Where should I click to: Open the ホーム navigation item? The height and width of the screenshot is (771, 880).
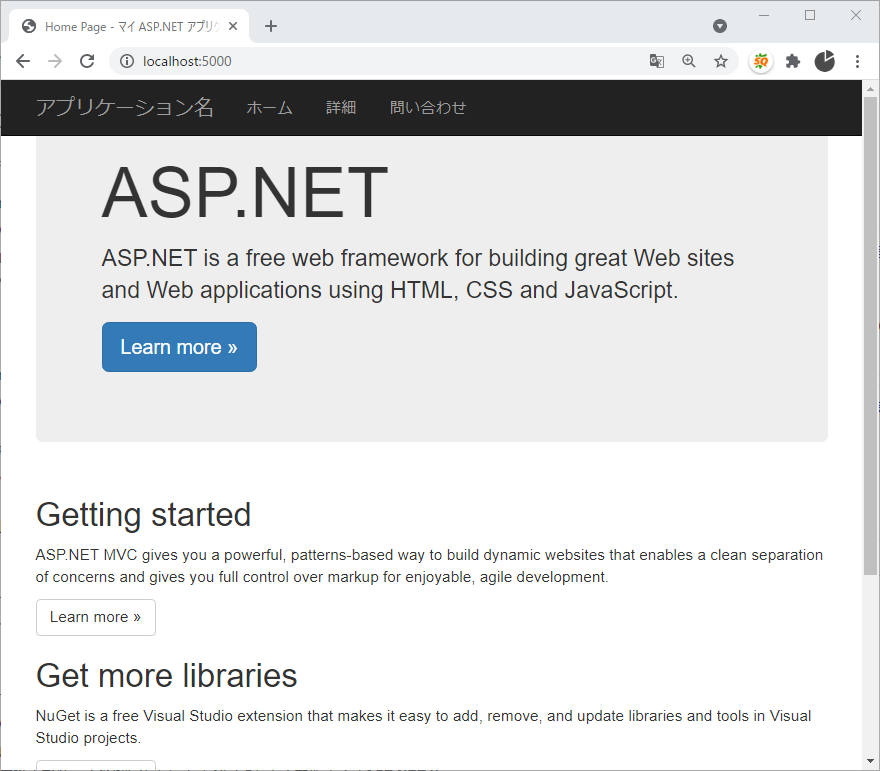[x=269, y=108]
